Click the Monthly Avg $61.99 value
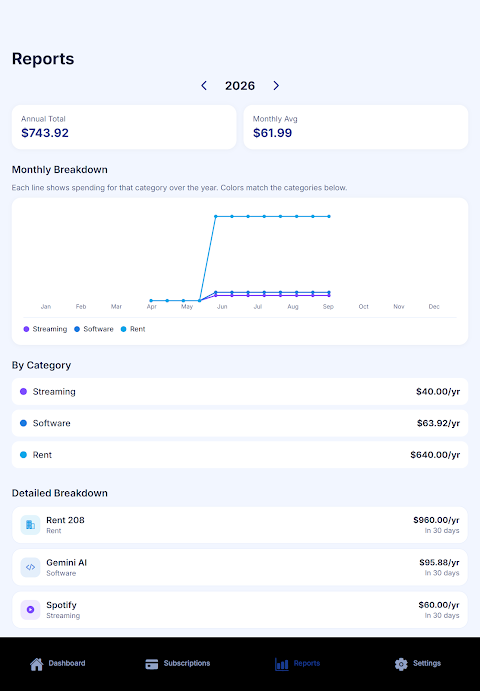480x691 pixels. point(272,133)
